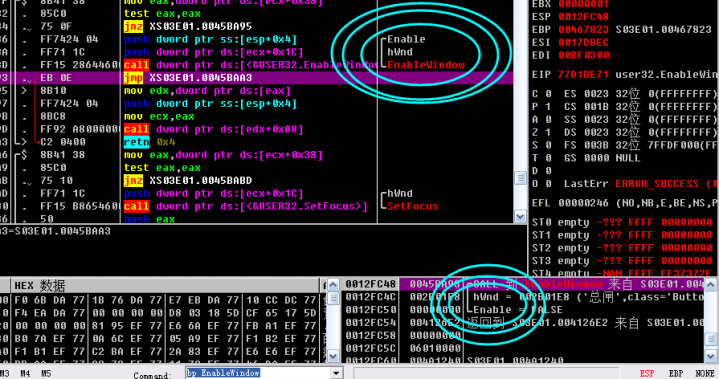Screen dimensions: 719x379
Task: Click the stack pane scrollbar thumb
Action: tap(710, 339)
